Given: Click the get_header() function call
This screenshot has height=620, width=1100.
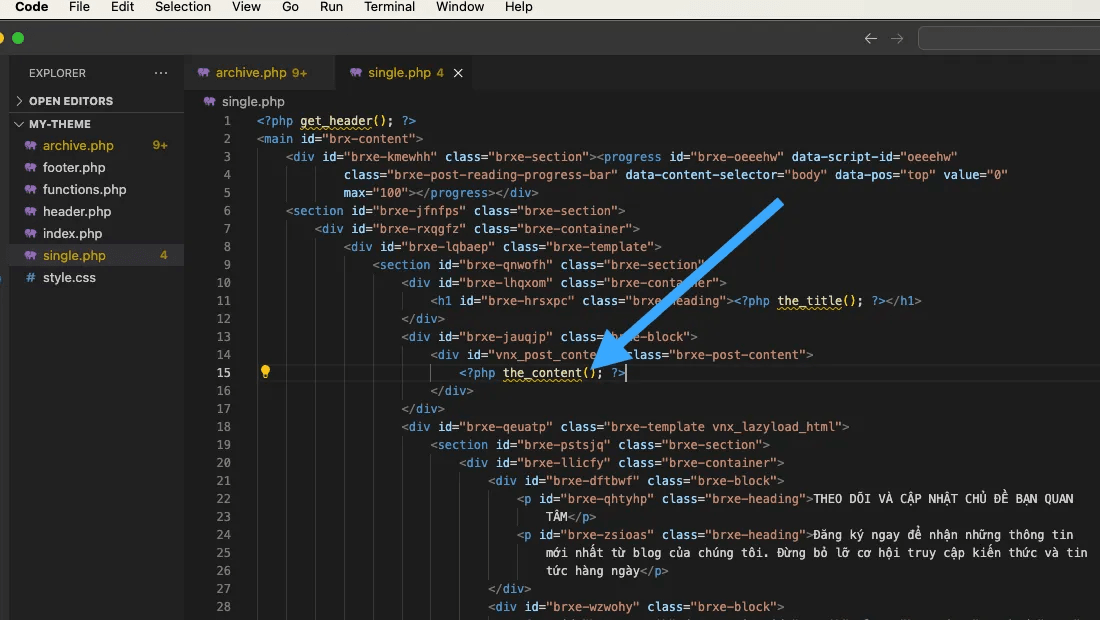Looking at the screenshot, I should [342, 121].
